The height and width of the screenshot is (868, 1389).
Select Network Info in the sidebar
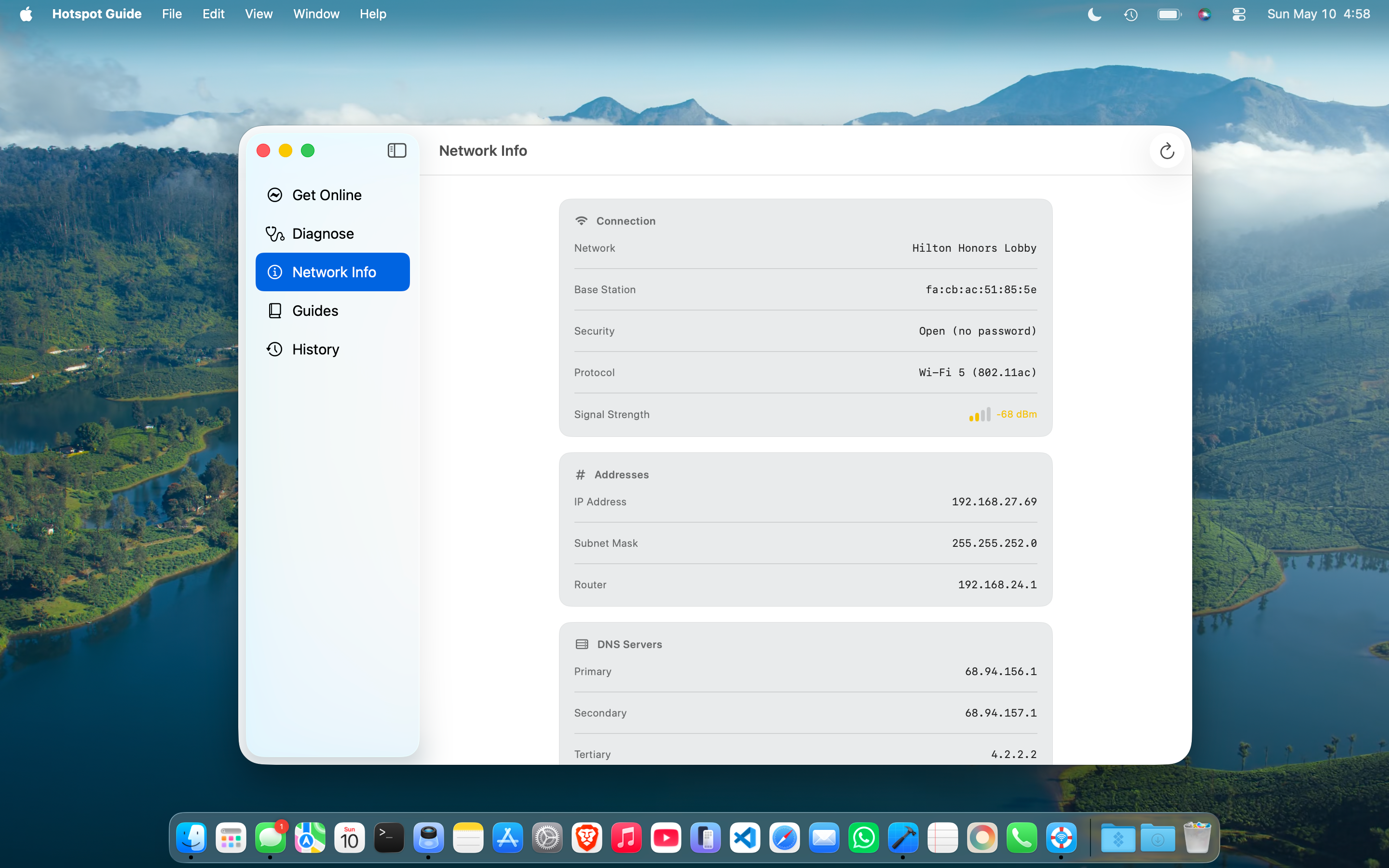(332, 272)
